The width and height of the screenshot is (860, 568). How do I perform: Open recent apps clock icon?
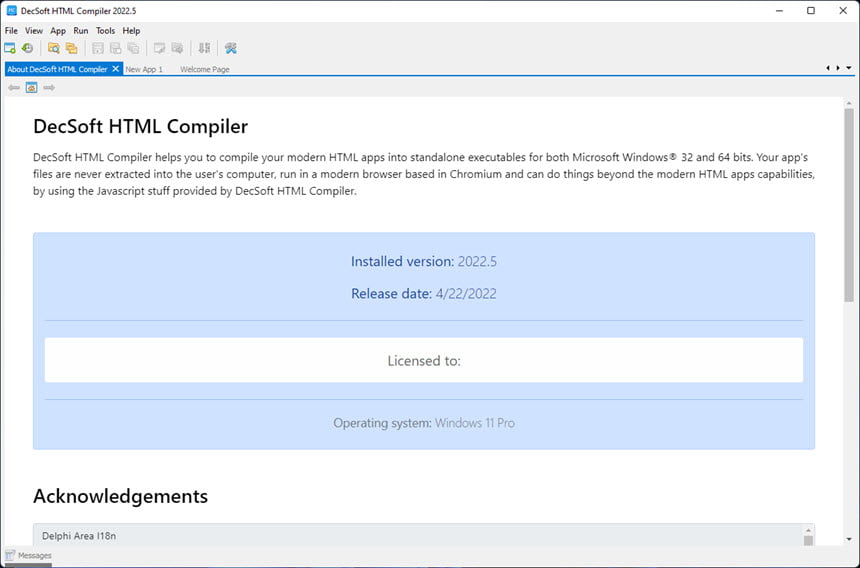(x=27, y=48)
